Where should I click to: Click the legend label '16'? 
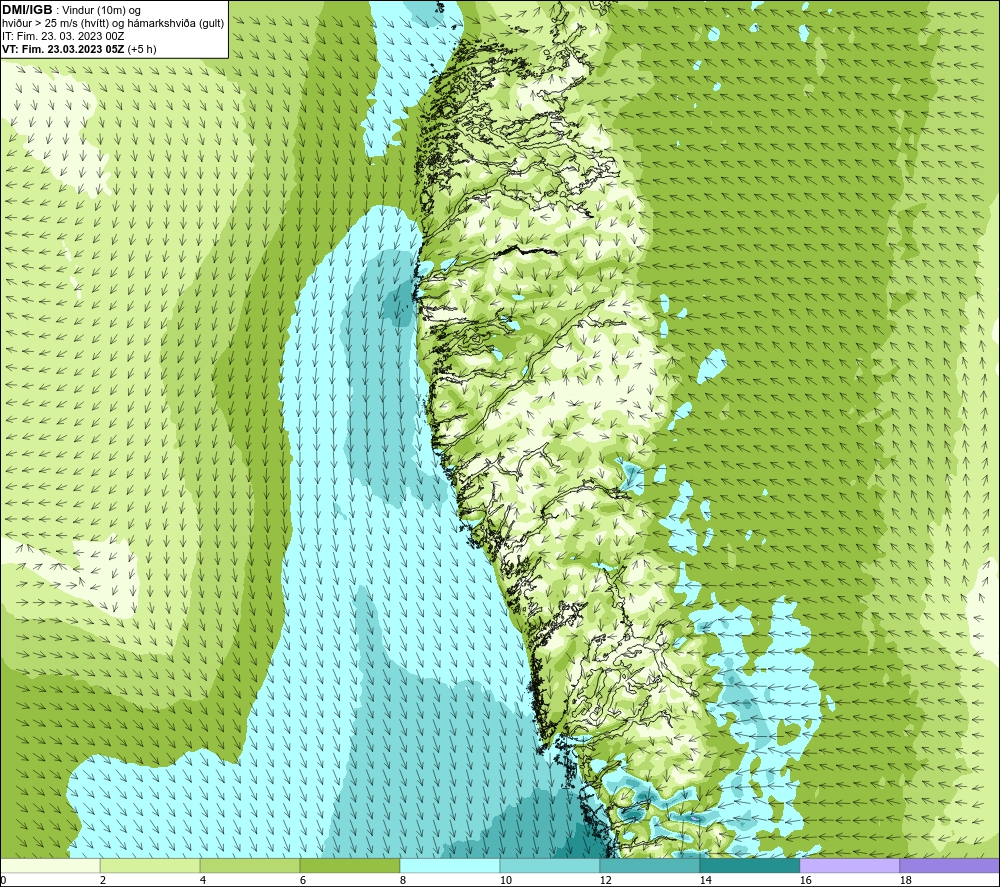[x=805, y=881]
